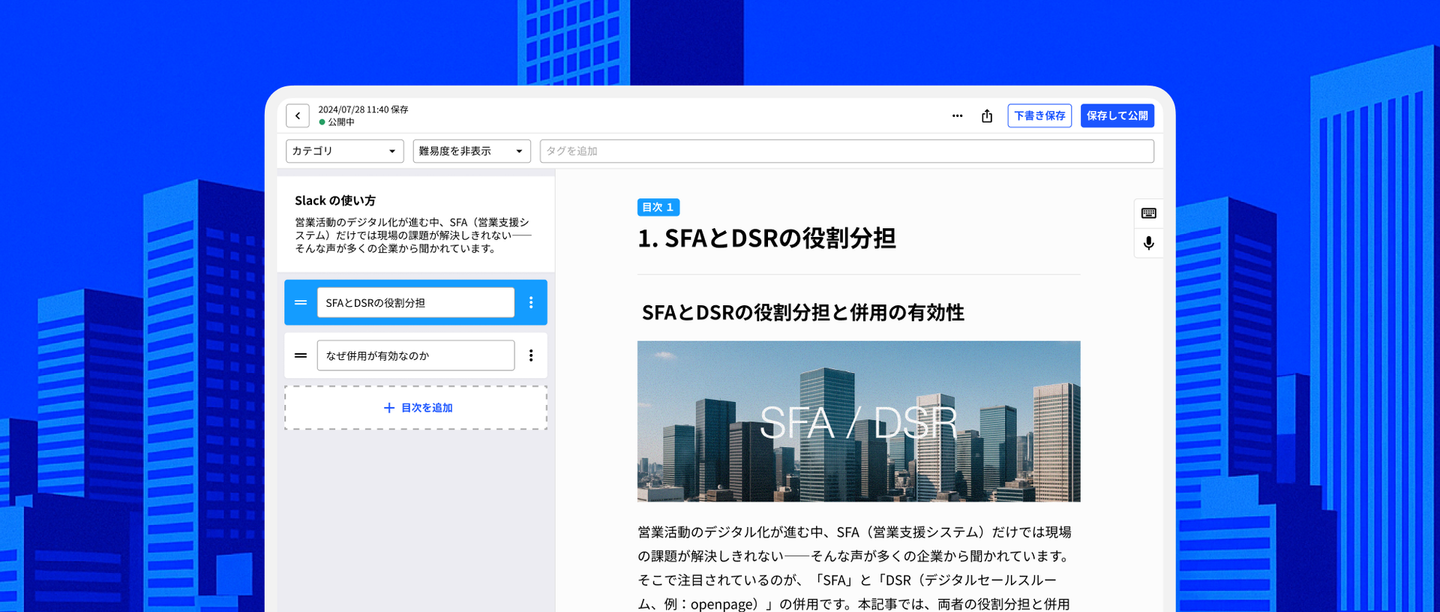The image size is (1440, 612).
Task: Click the 保存して公開 button
Action: tap(1117, 116)
